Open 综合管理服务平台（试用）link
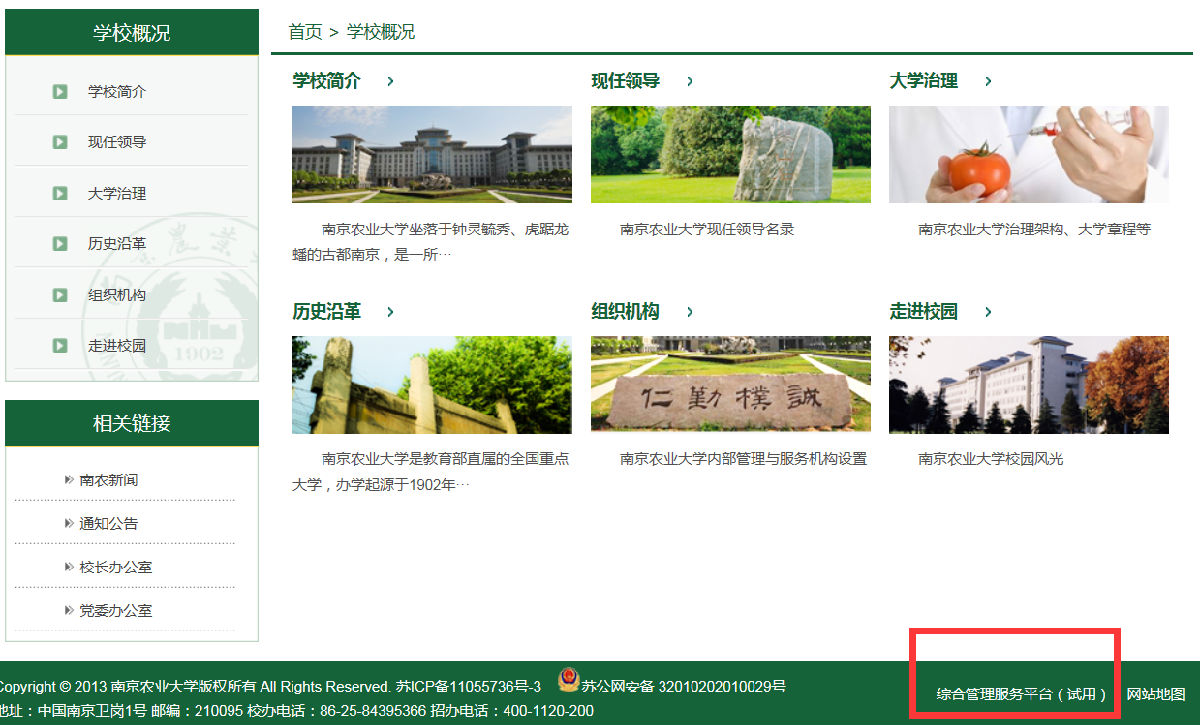Image resolution: width=1200 pixels, height=725 pixels. click(x=1021, y=694)
